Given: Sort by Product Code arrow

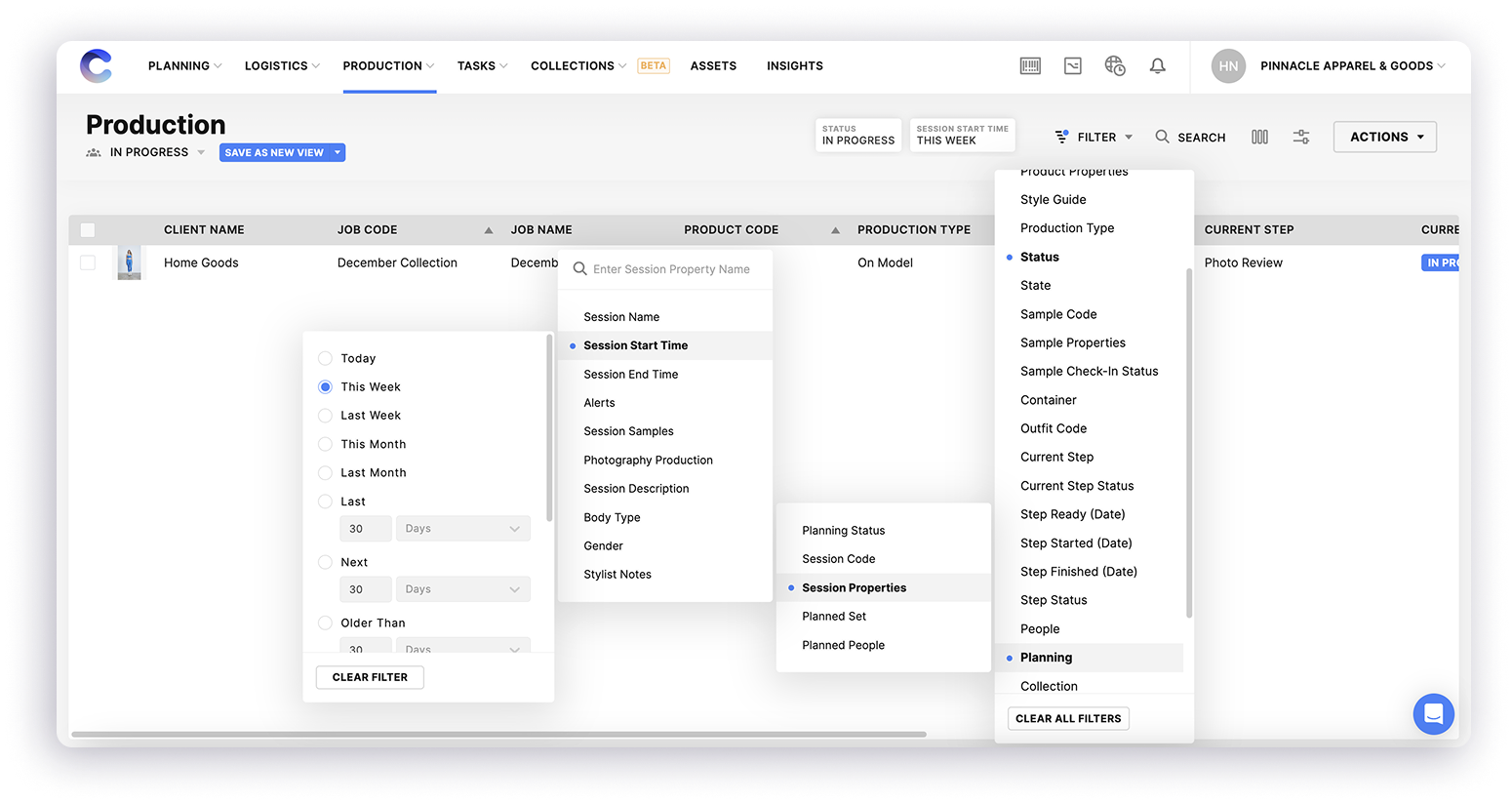Looking at the screenshot, I should click(x=835, y=230).
